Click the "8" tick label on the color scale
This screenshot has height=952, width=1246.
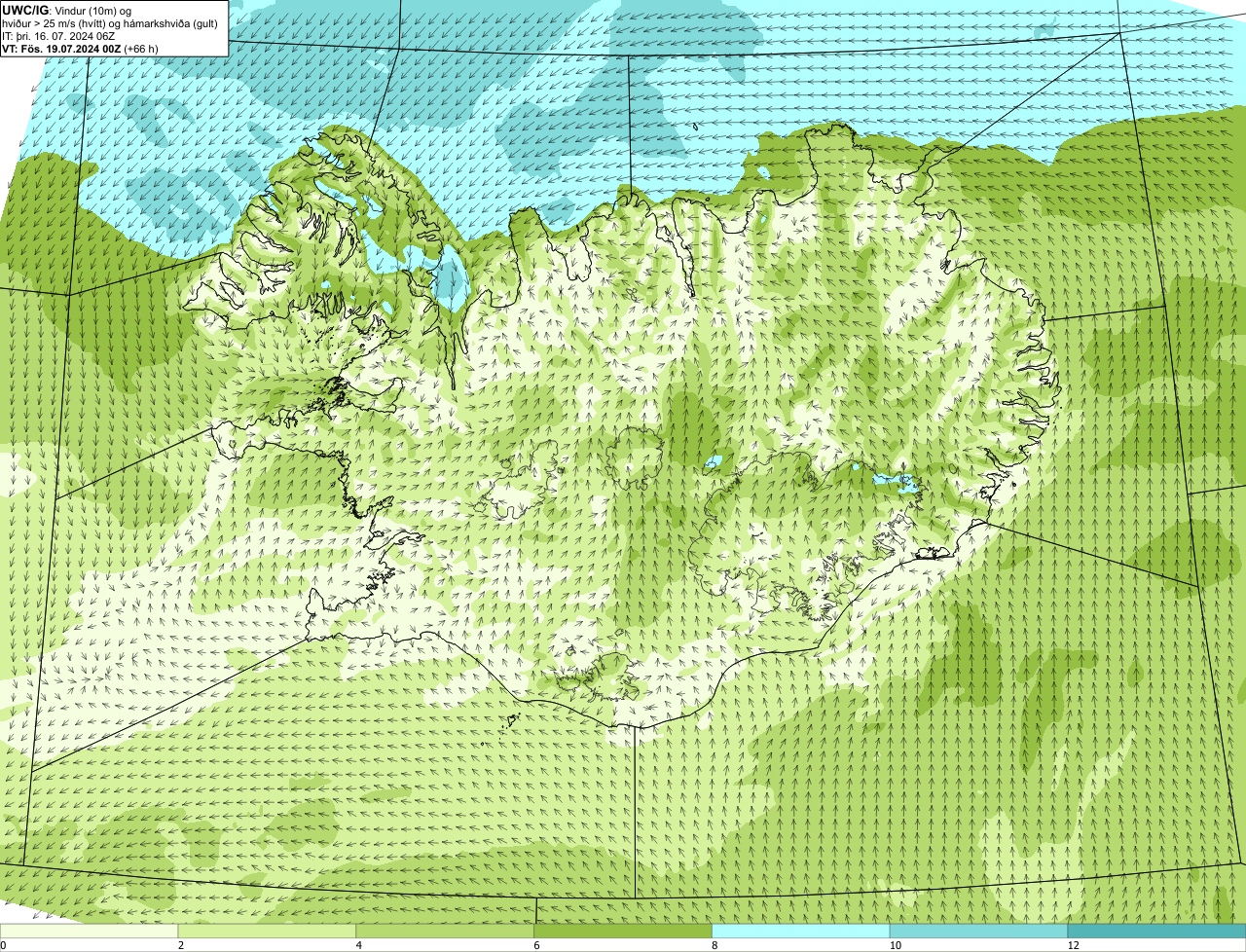click(x=715, y=945)
